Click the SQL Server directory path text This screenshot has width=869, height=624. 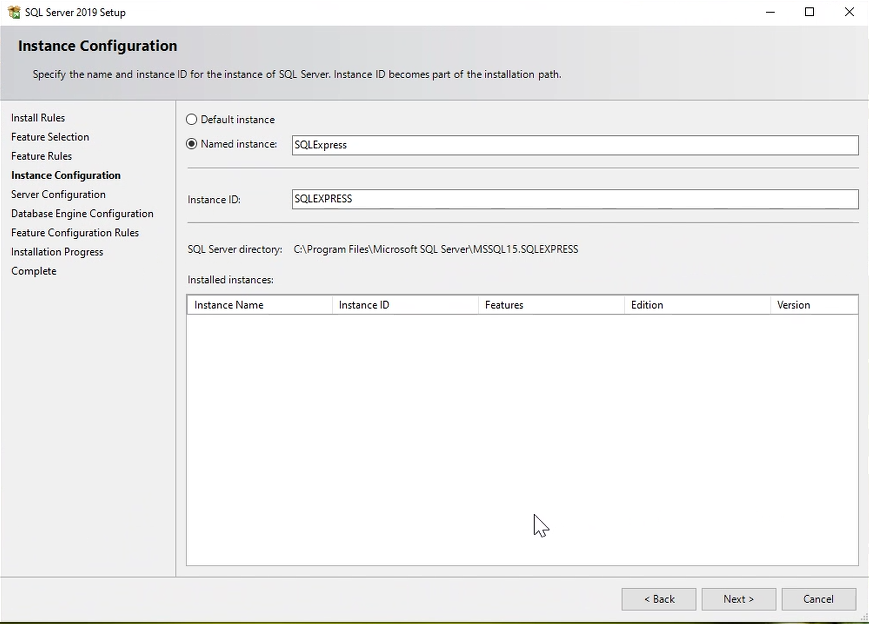[x=436, y=249]
